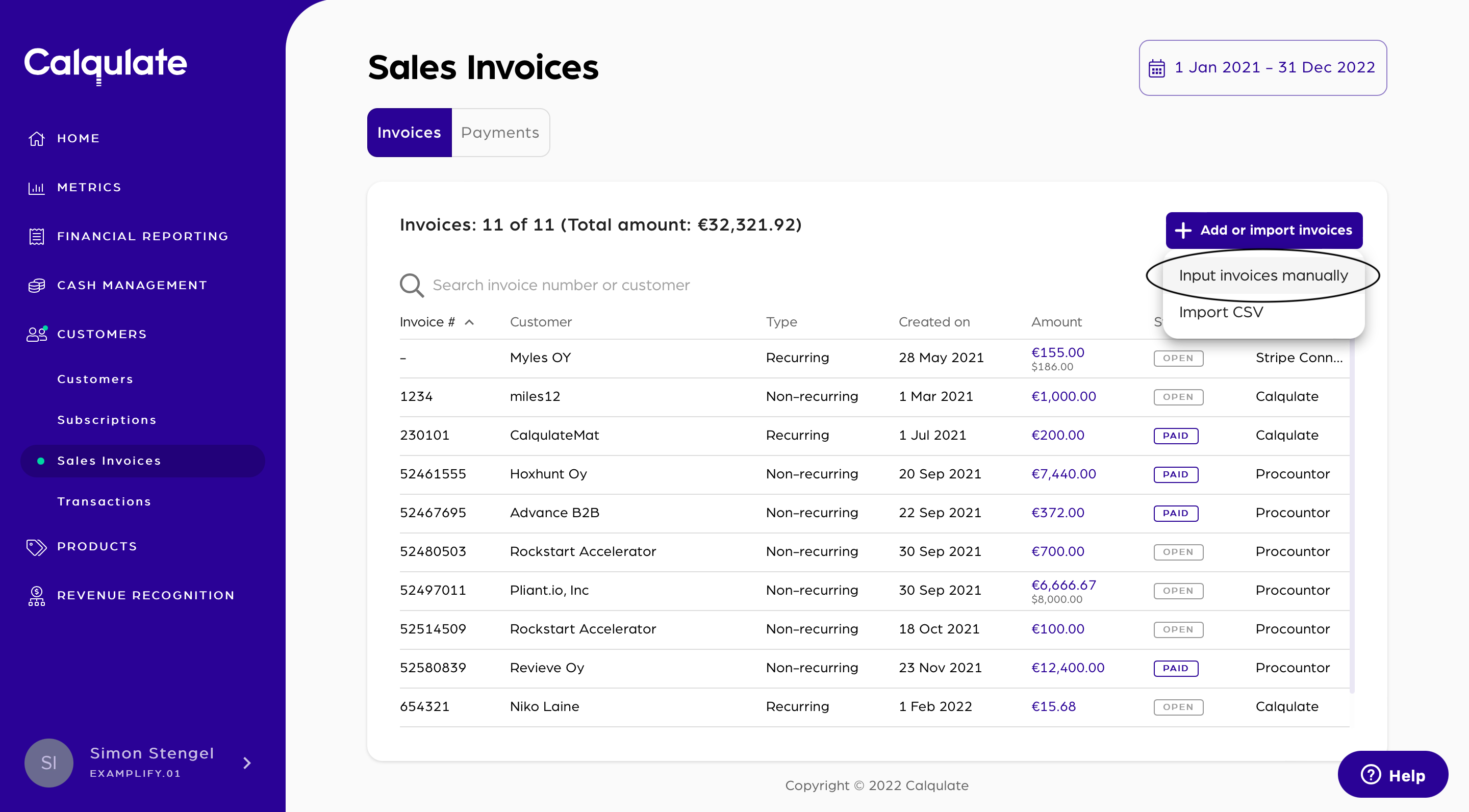Click the Home house icon

(37, 139)
